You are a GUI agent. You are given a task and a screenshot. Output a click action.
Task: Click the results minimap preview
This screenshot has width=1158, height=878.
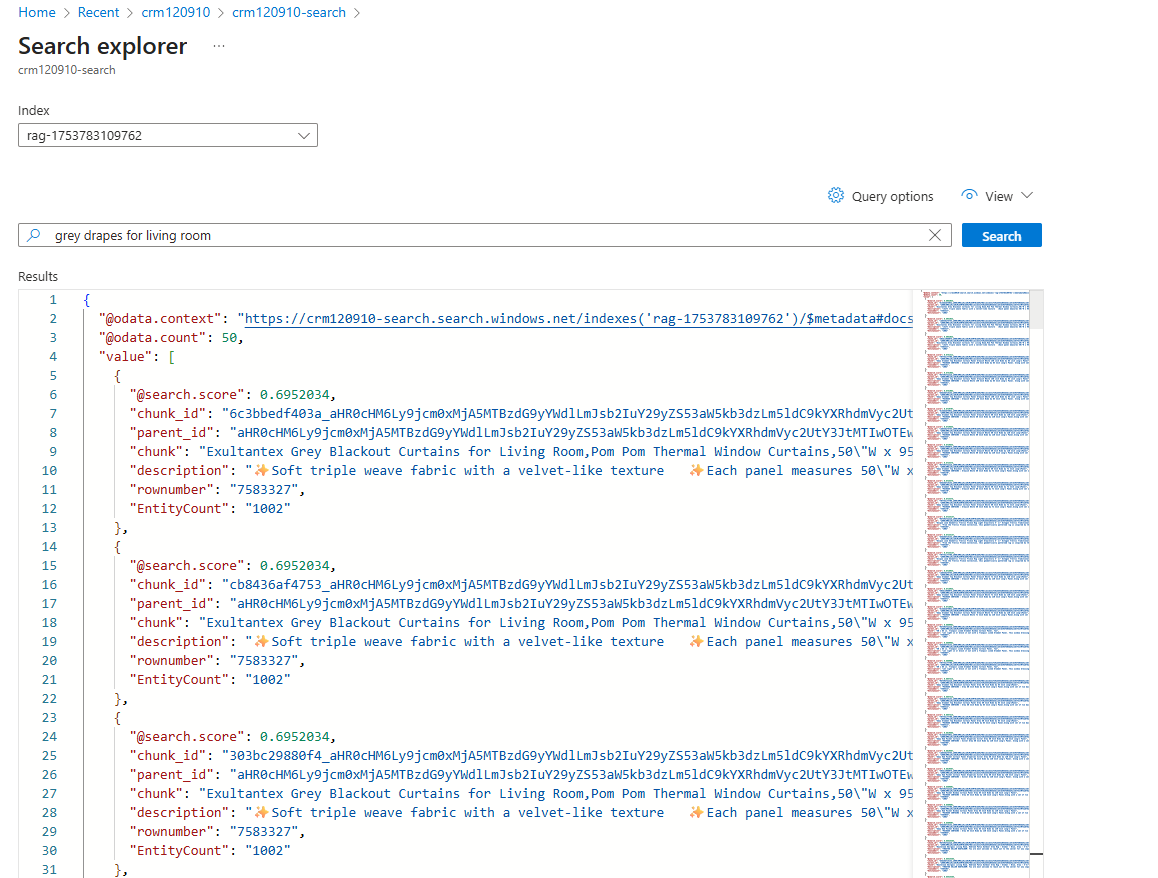point(977,583)
